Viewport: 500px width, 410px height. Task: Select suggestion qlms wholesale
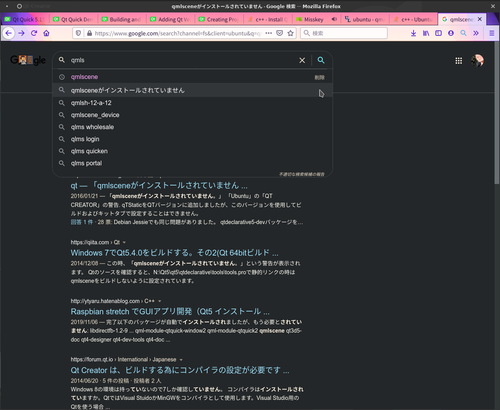click(x=193, y=127)
